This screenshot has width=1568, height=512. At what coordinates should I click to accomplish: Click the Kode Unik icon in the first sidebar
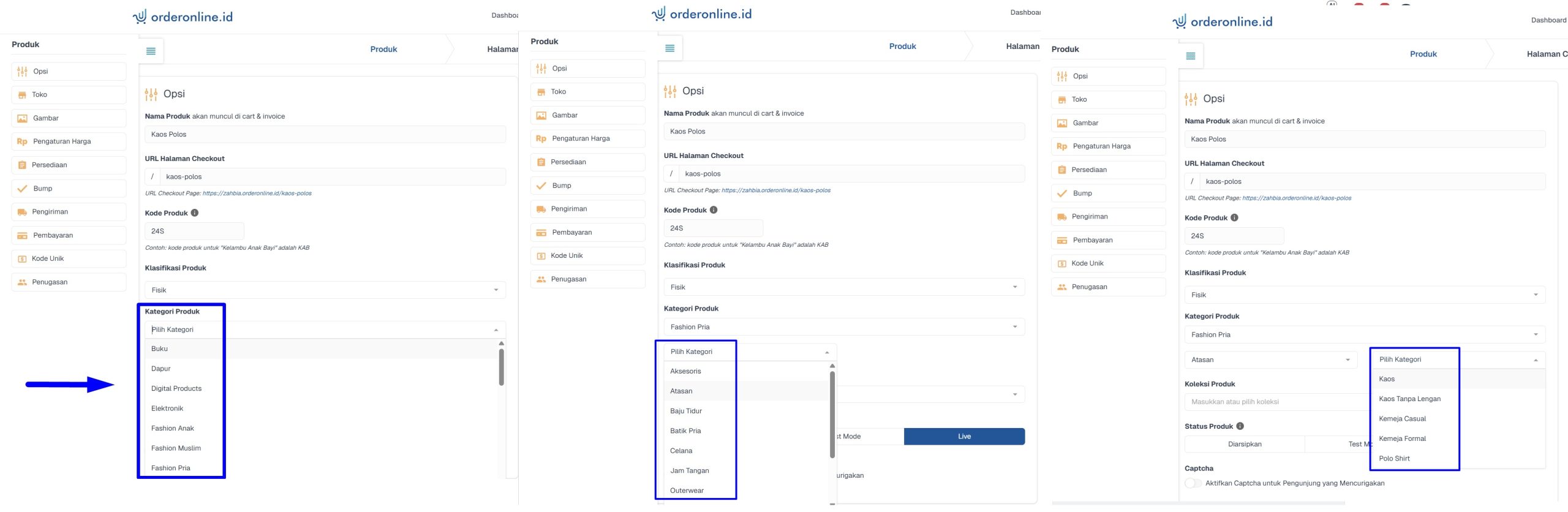(22, 259)
